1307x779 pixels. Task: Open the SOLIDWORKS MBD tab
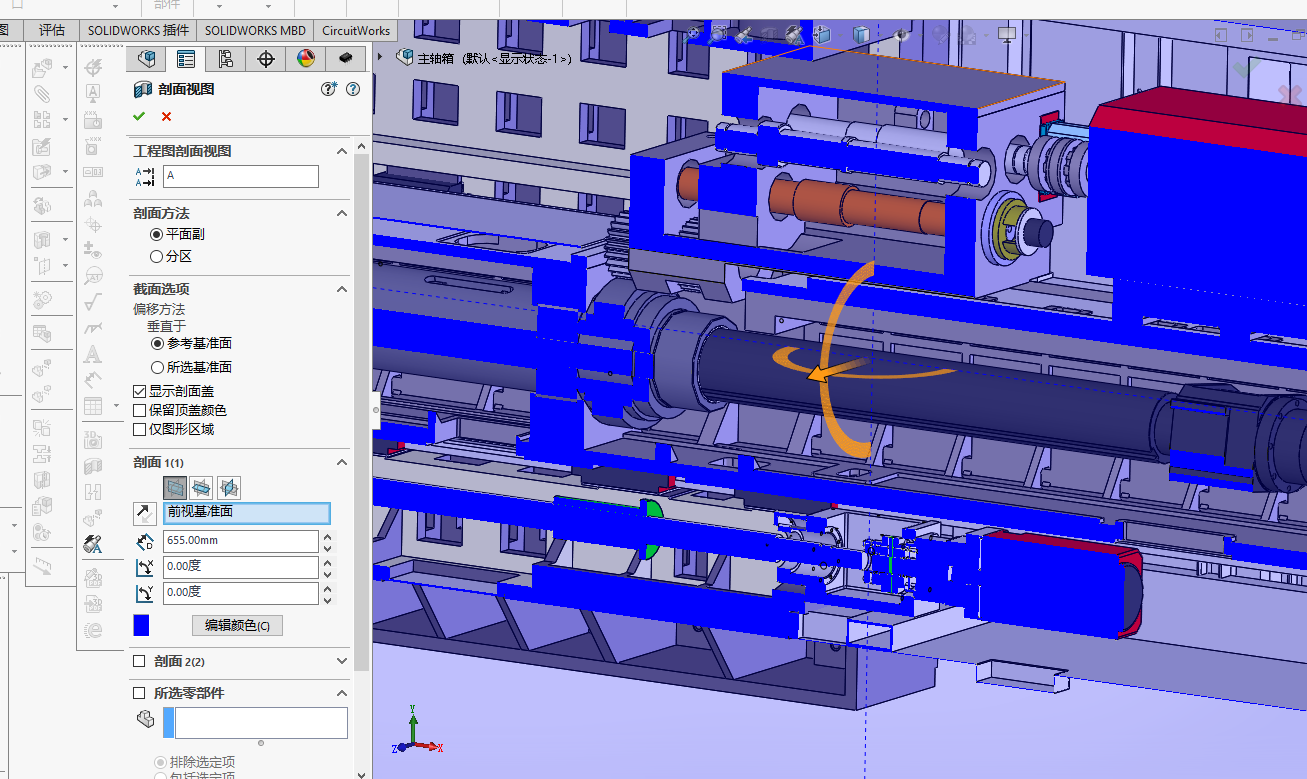point(256,30)
